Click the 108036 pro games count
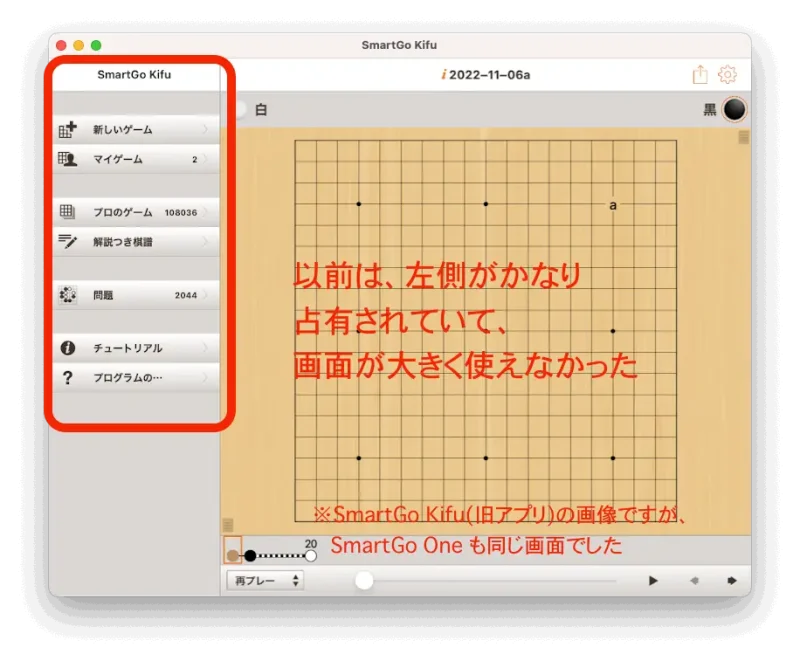Screen dimensions: 800x661 [181, 212]
